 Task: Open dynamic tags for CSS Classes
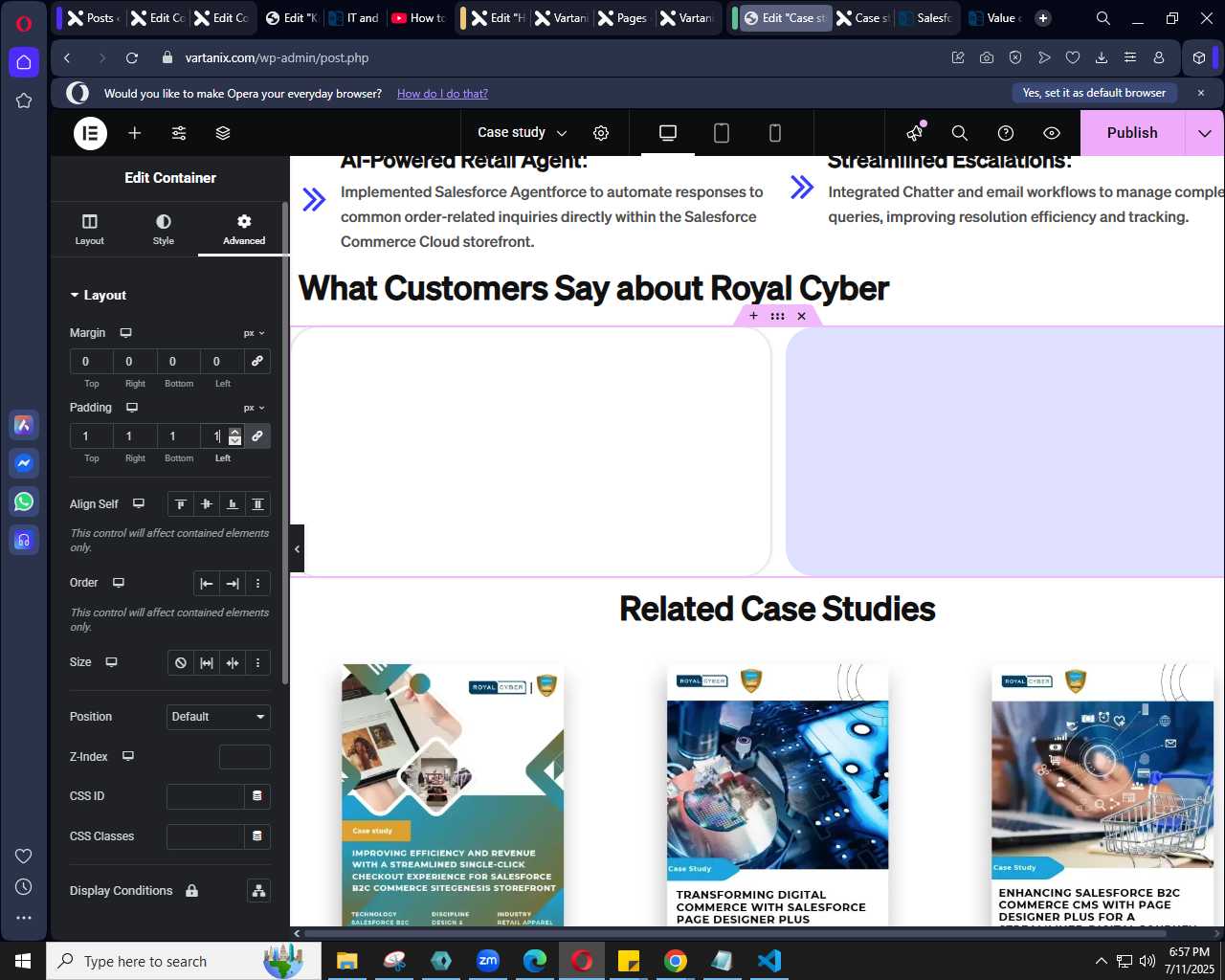pos(256,836)
